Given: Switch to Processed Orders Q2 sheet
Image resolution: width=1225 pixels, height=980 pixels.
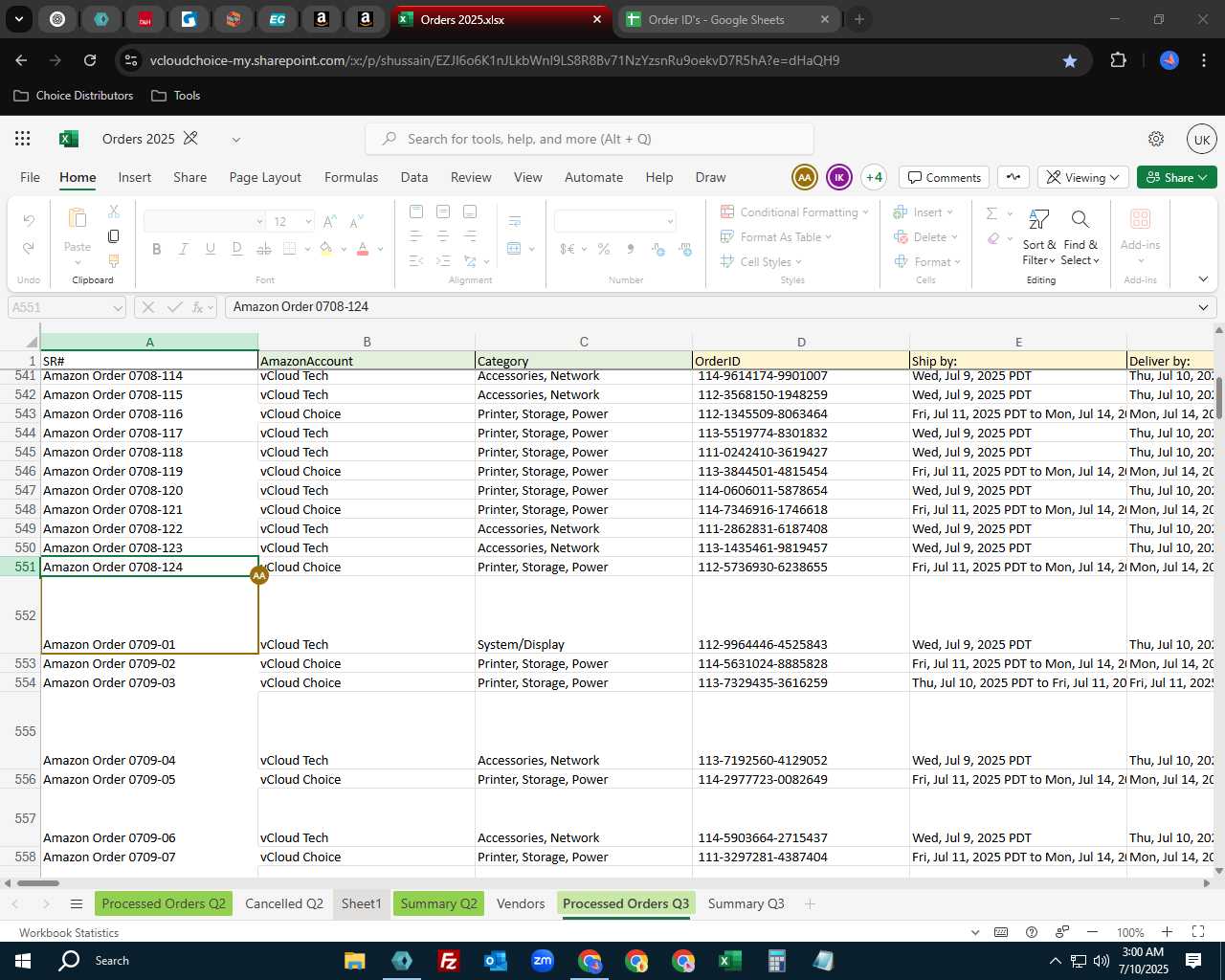Looking at the screenshot, I should 164,903.
